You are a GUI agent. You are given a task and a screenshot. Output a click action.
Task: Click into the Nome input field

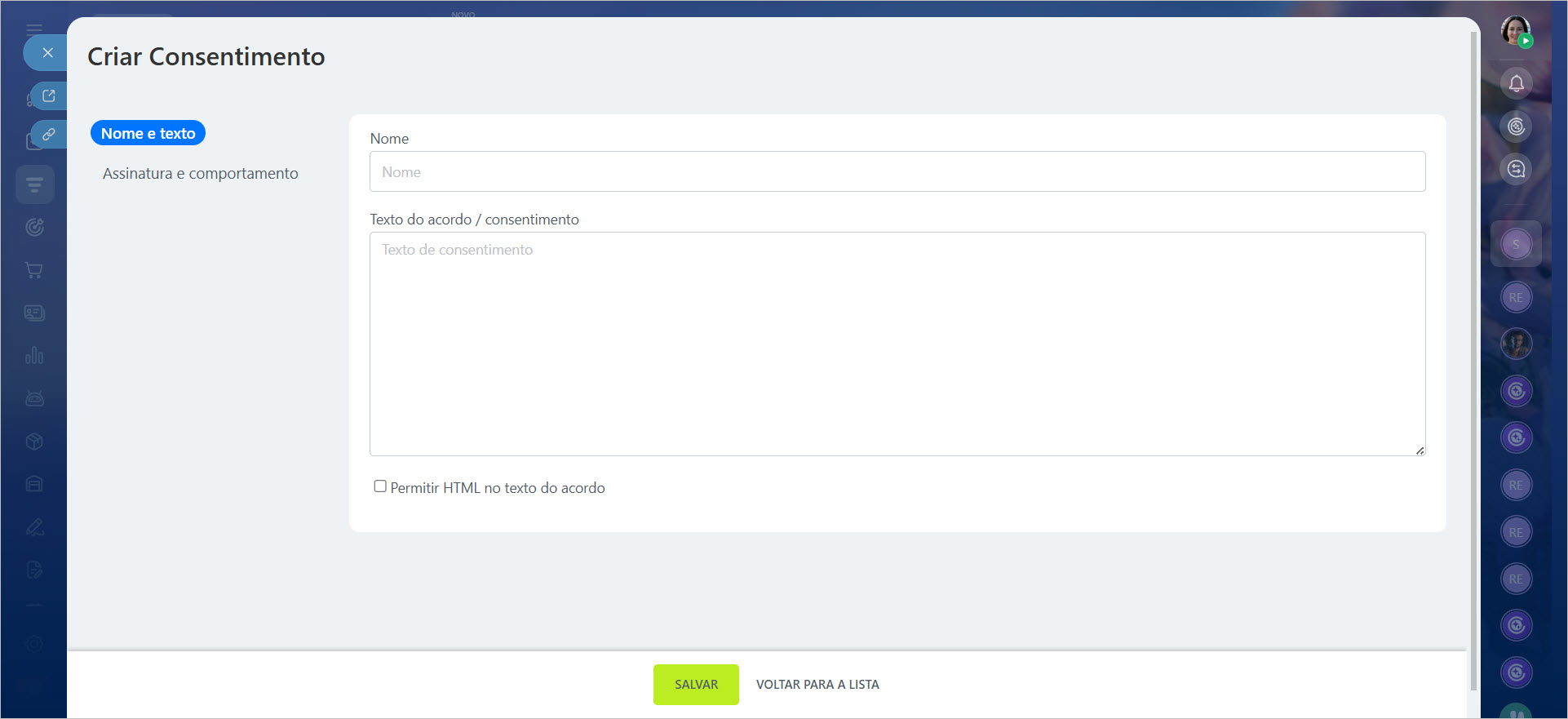click(897, 171)
